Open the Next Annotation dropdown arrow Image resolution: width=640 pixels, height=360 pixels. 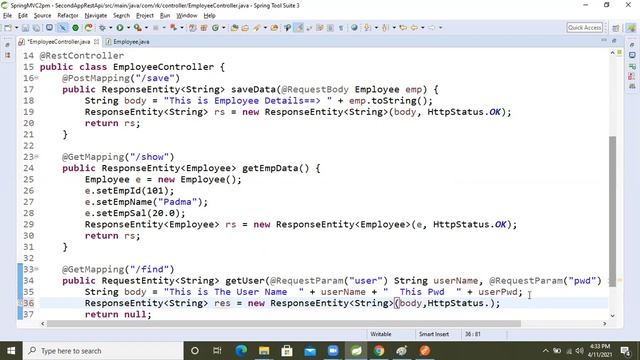[x=376, y=28]
